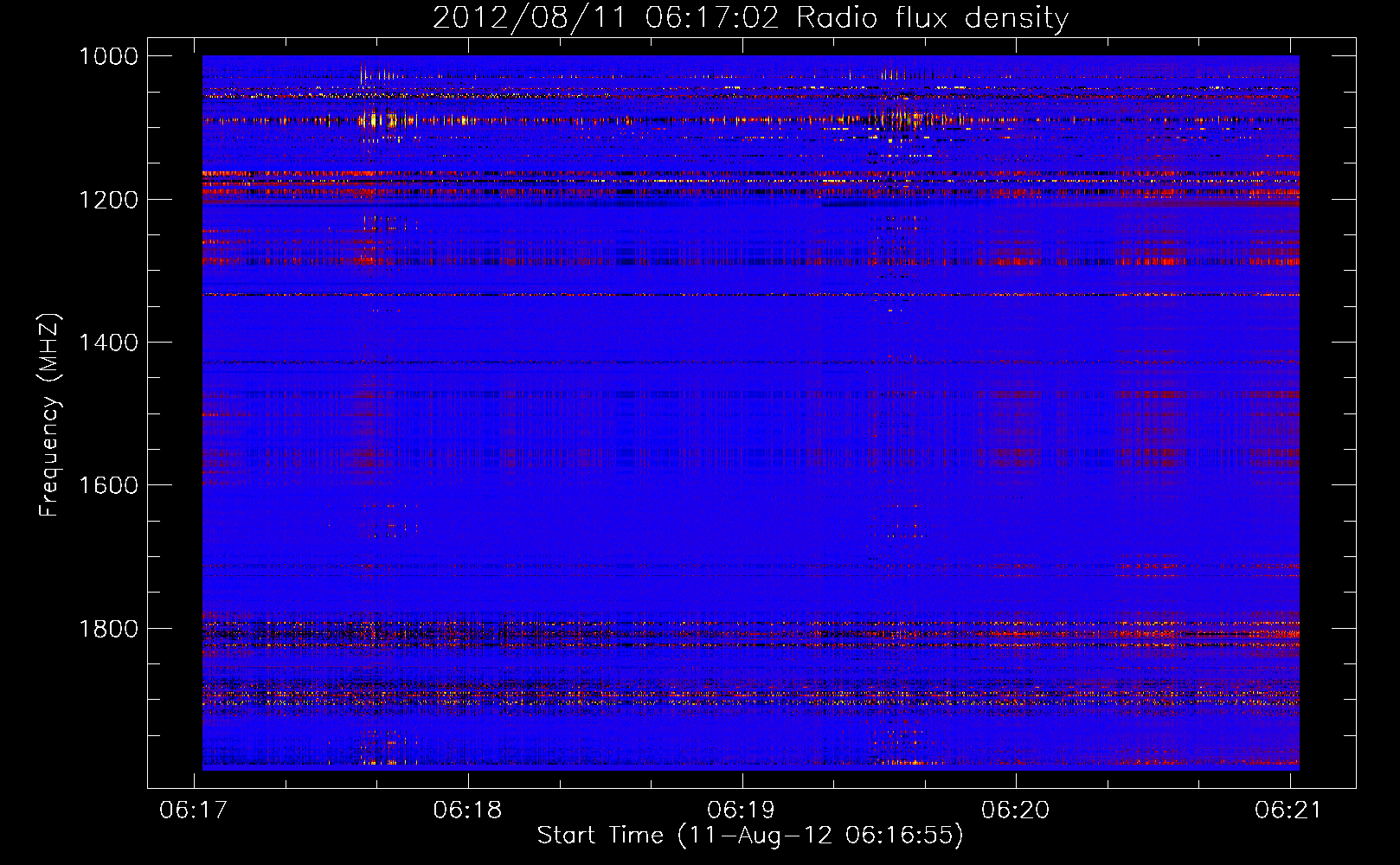Click the 'Start Time (11-Aug-12 06:16:55)' axis title
The width and height of the screenshot is (1400, 865).
pyautogui.click(x=750, y=836)
